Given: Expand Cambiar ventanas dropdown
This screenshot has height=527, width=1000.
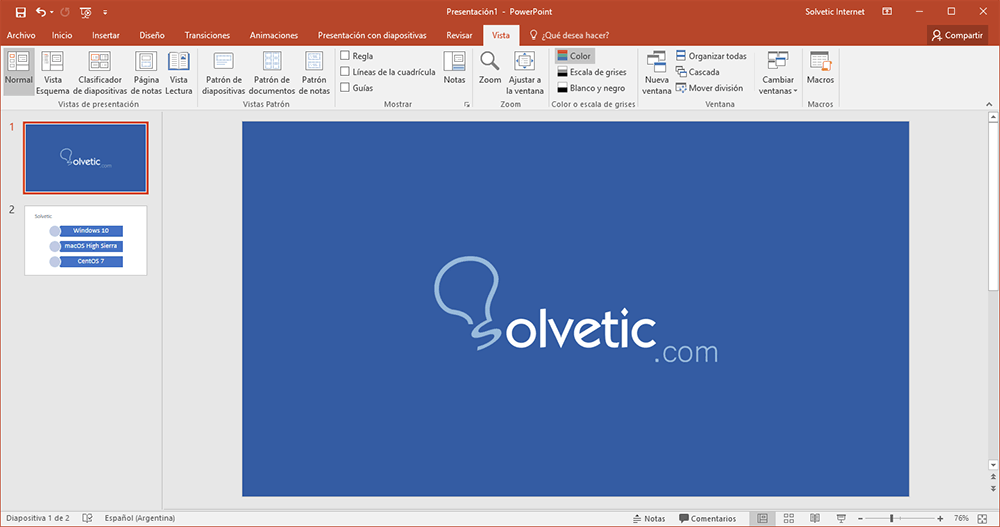Looking at the screenshot, I should pyautogui.click(x=778, y=71).
